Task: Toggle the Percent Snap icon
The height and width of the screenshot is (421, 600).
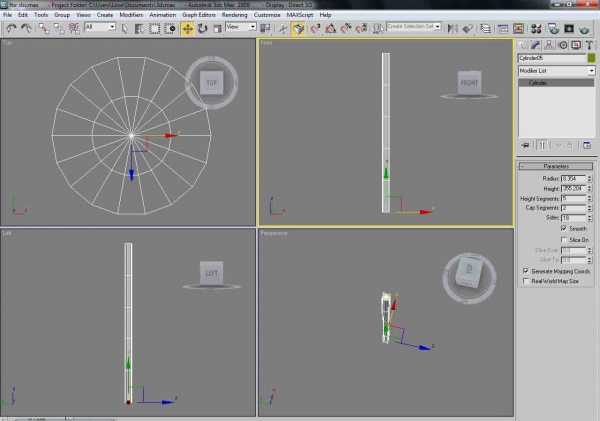Action: (346, 29)
